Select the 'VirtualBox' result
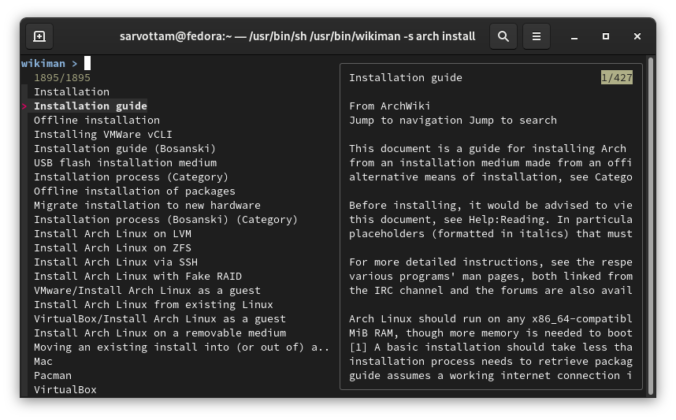Image resolution: width=676 pixels, height=420 pixels. point(65,390)
